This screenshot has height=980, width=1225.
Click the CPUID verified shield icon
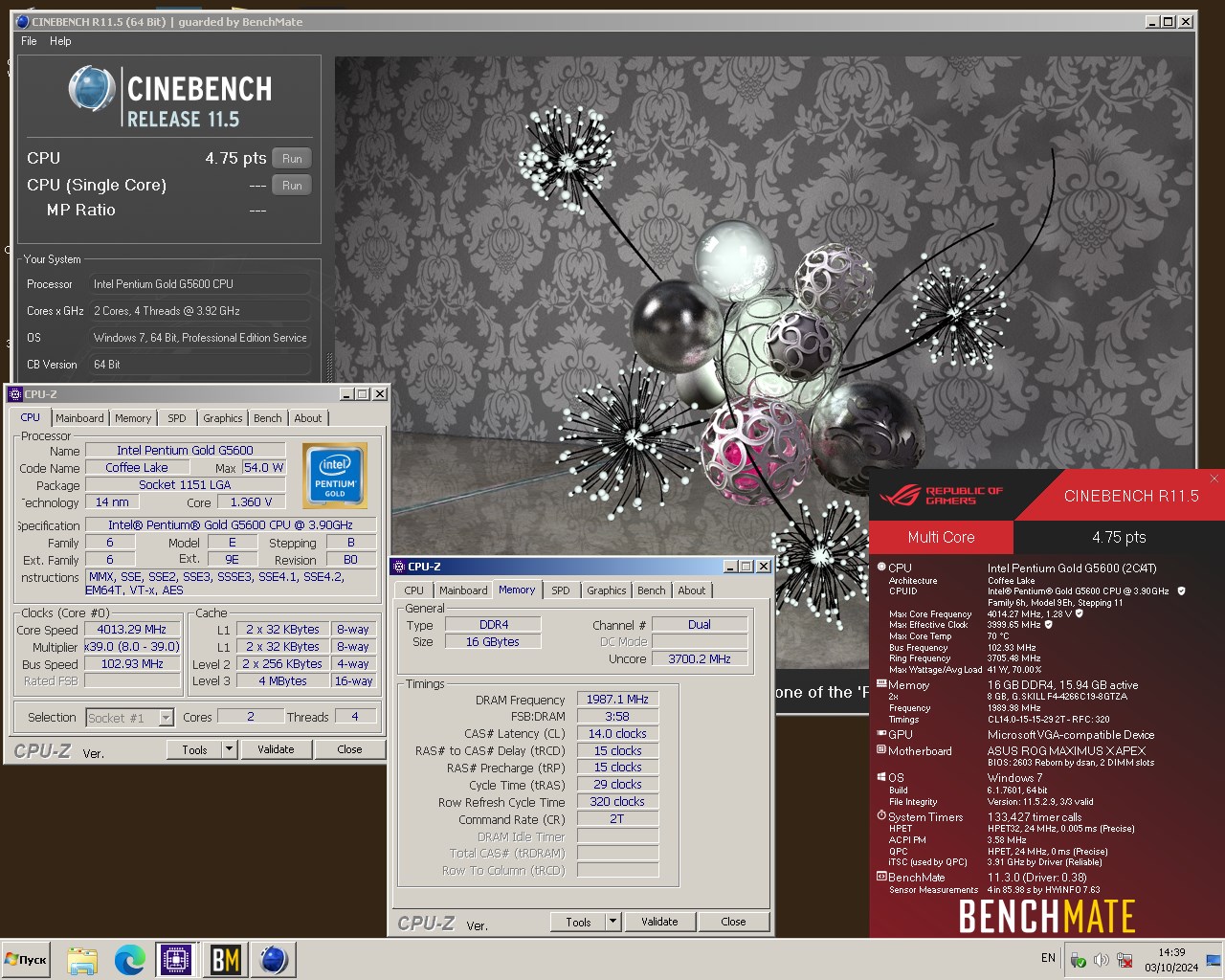click(1181, 591)
